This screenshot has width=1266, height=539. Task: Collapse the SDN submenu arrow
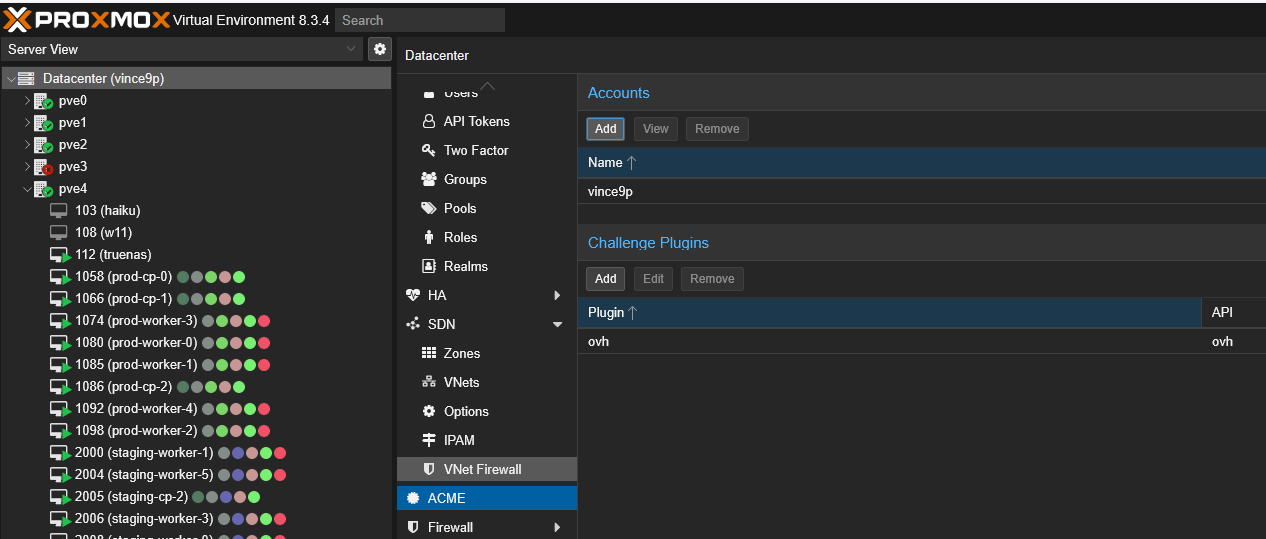pyautogui.click(x=557, y=324)
